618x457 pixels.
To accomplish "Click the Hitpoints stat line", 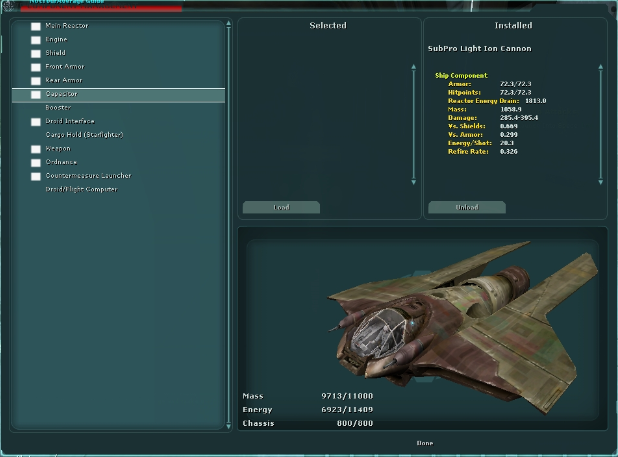I will pyautogui.click(x=490, y=92).
